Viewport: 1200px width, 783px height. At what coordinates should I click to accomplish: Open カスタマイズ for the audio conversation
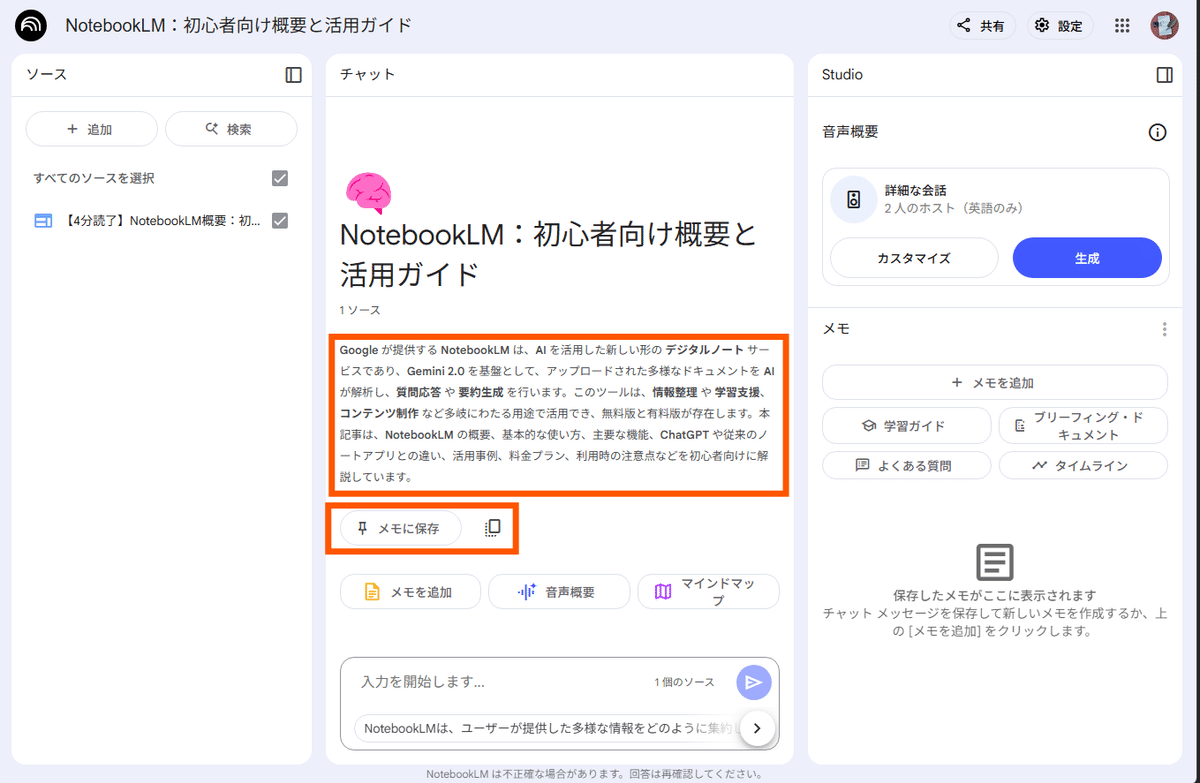point(913,257)
